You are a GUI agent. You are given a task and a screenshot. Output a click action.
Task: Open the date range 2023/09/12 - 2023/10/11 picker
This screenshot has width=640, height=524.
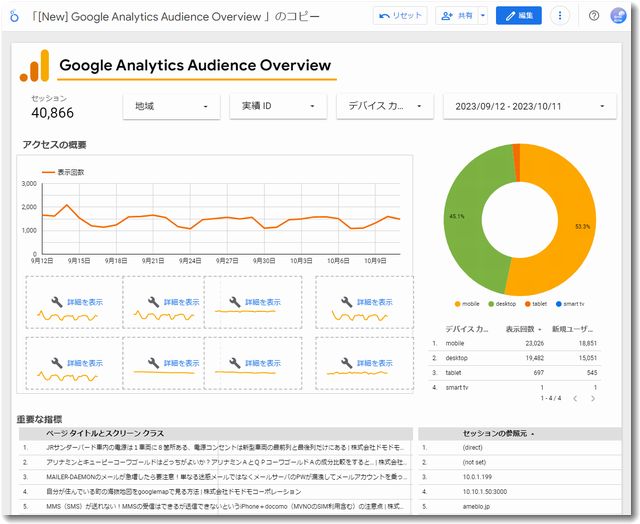529,107
